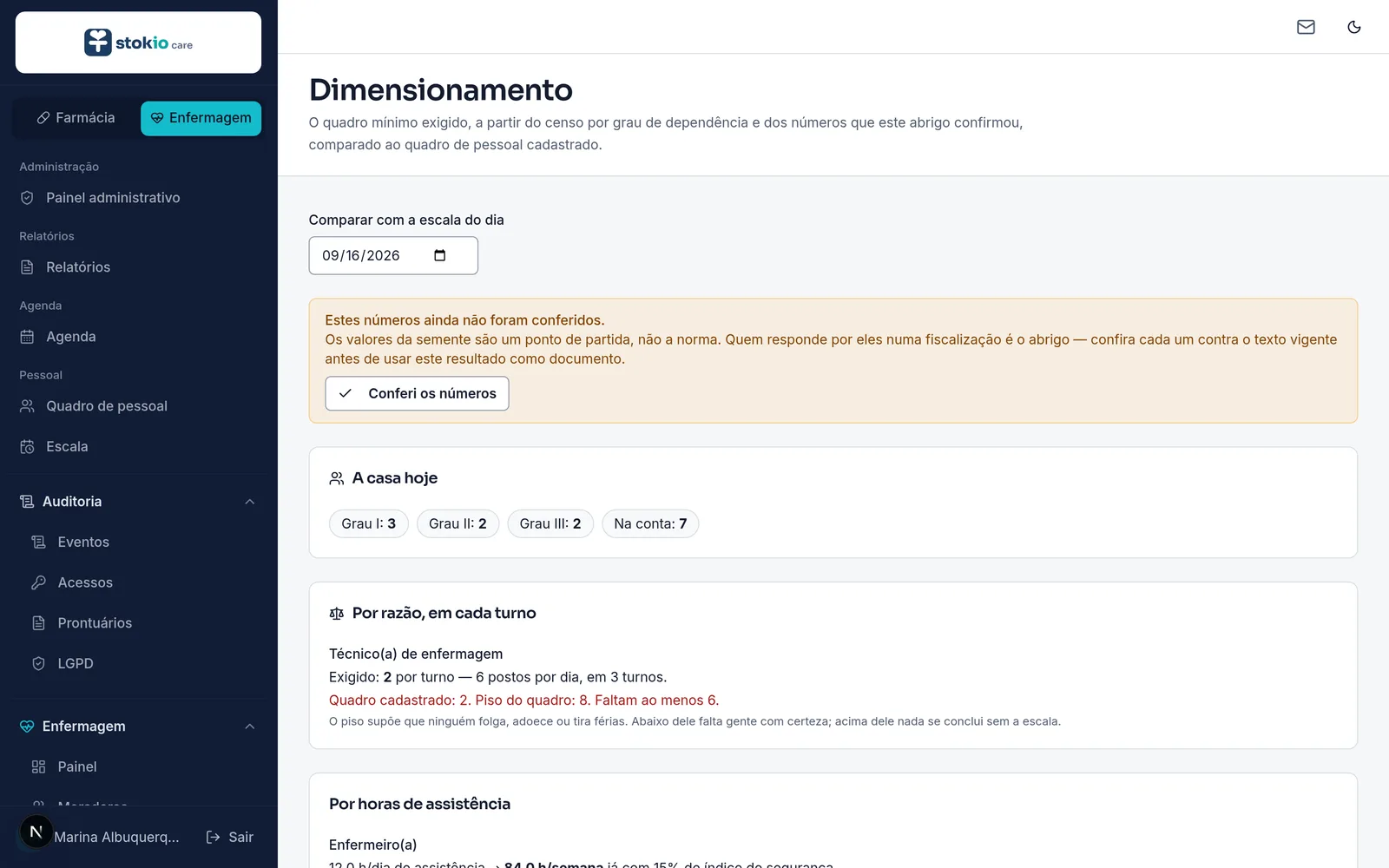Switch to Farmácia tab

(x=76, y=118)
